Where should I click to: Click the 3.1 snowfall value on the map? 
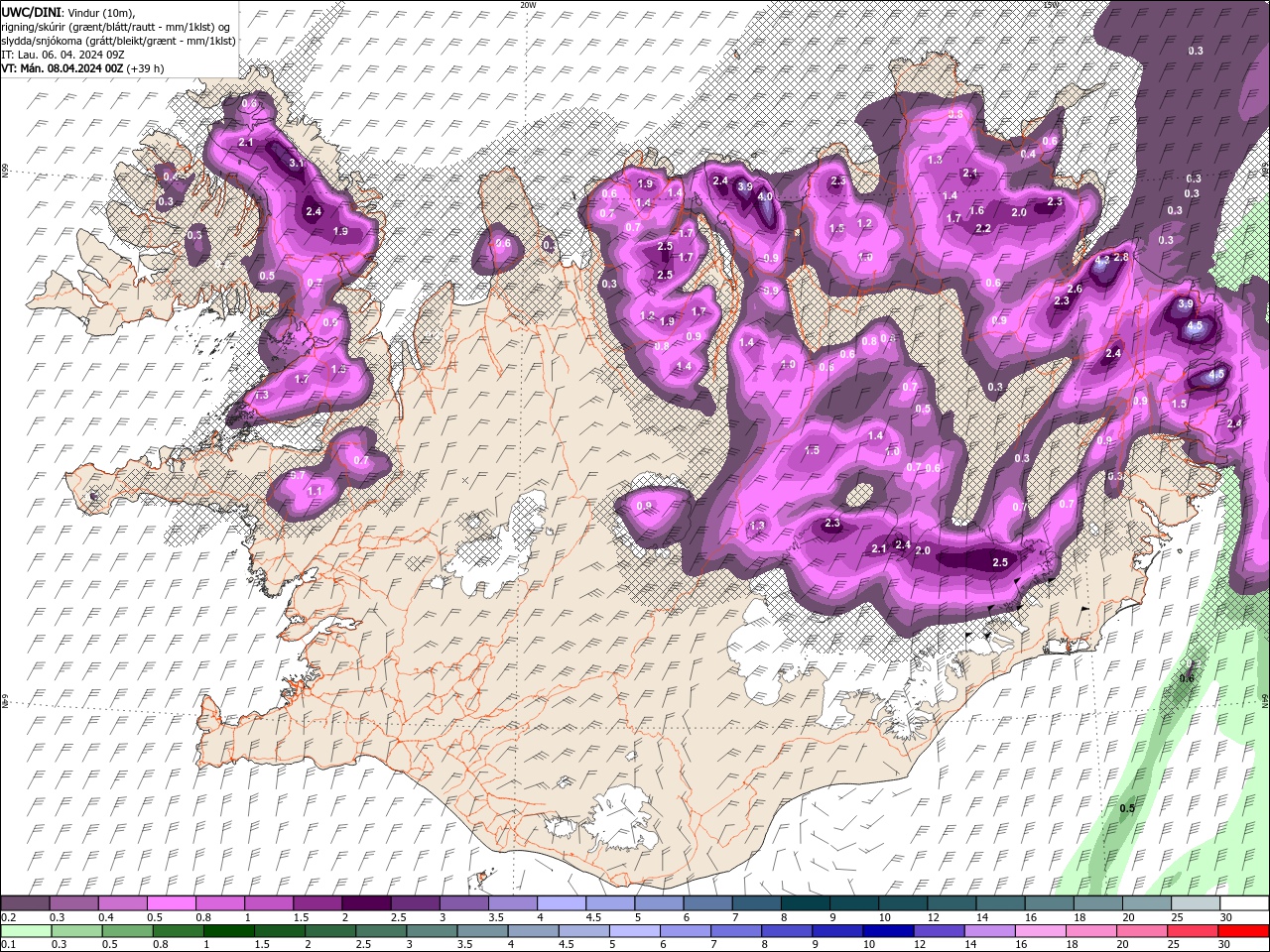(x=296, y=163)
